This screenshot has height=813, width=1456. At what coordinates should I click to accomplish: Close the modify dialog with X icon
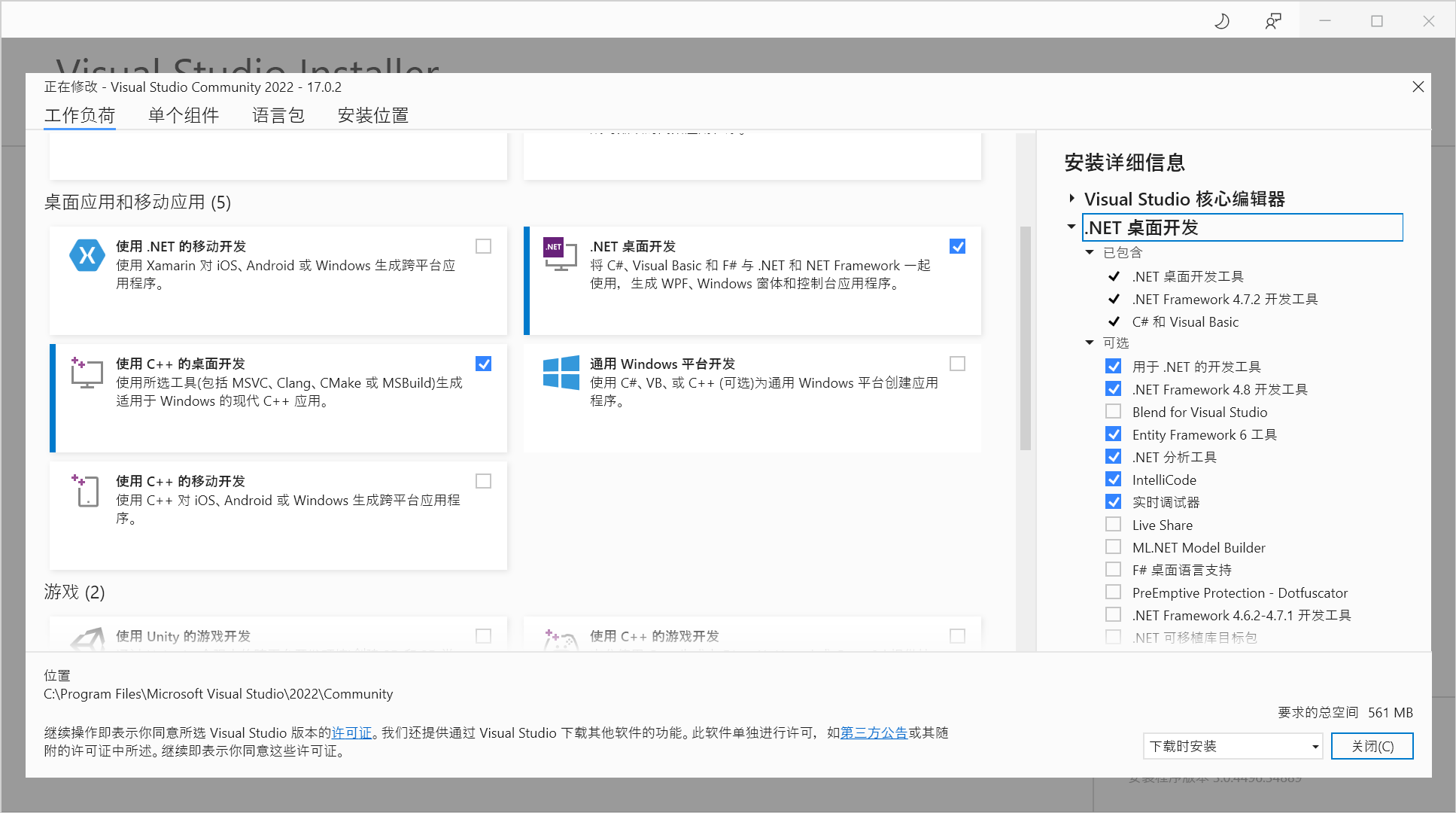(1418, 87)
